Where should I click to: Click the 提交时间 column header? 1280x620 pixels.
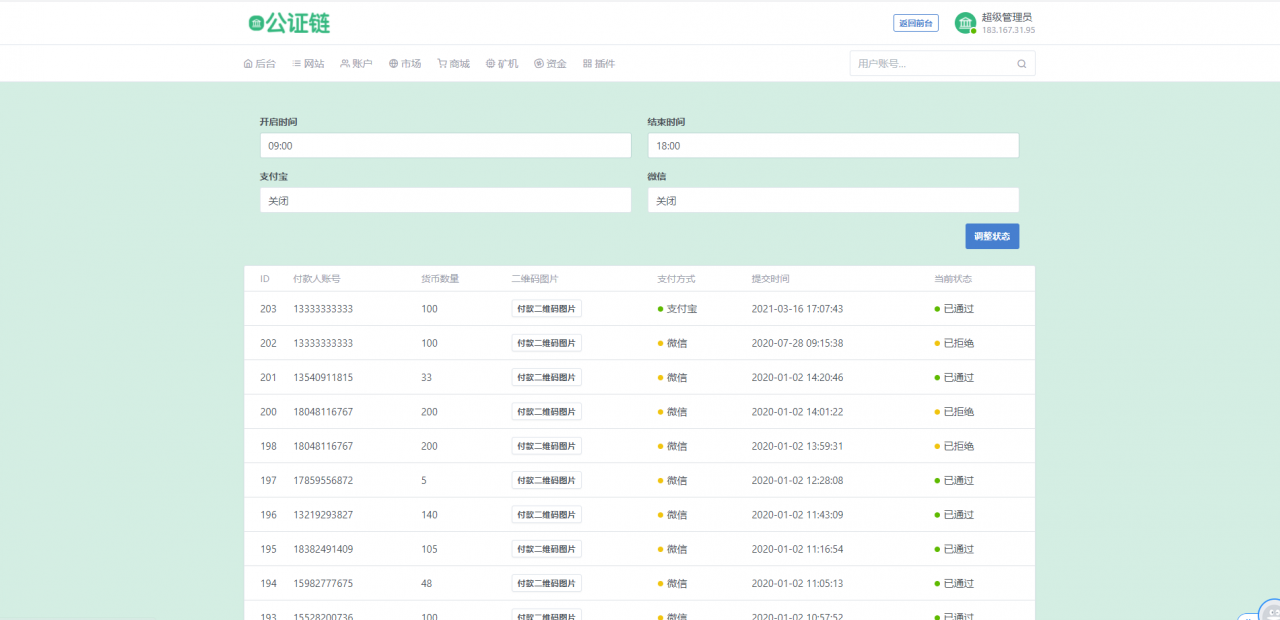(x=770, y=279)
